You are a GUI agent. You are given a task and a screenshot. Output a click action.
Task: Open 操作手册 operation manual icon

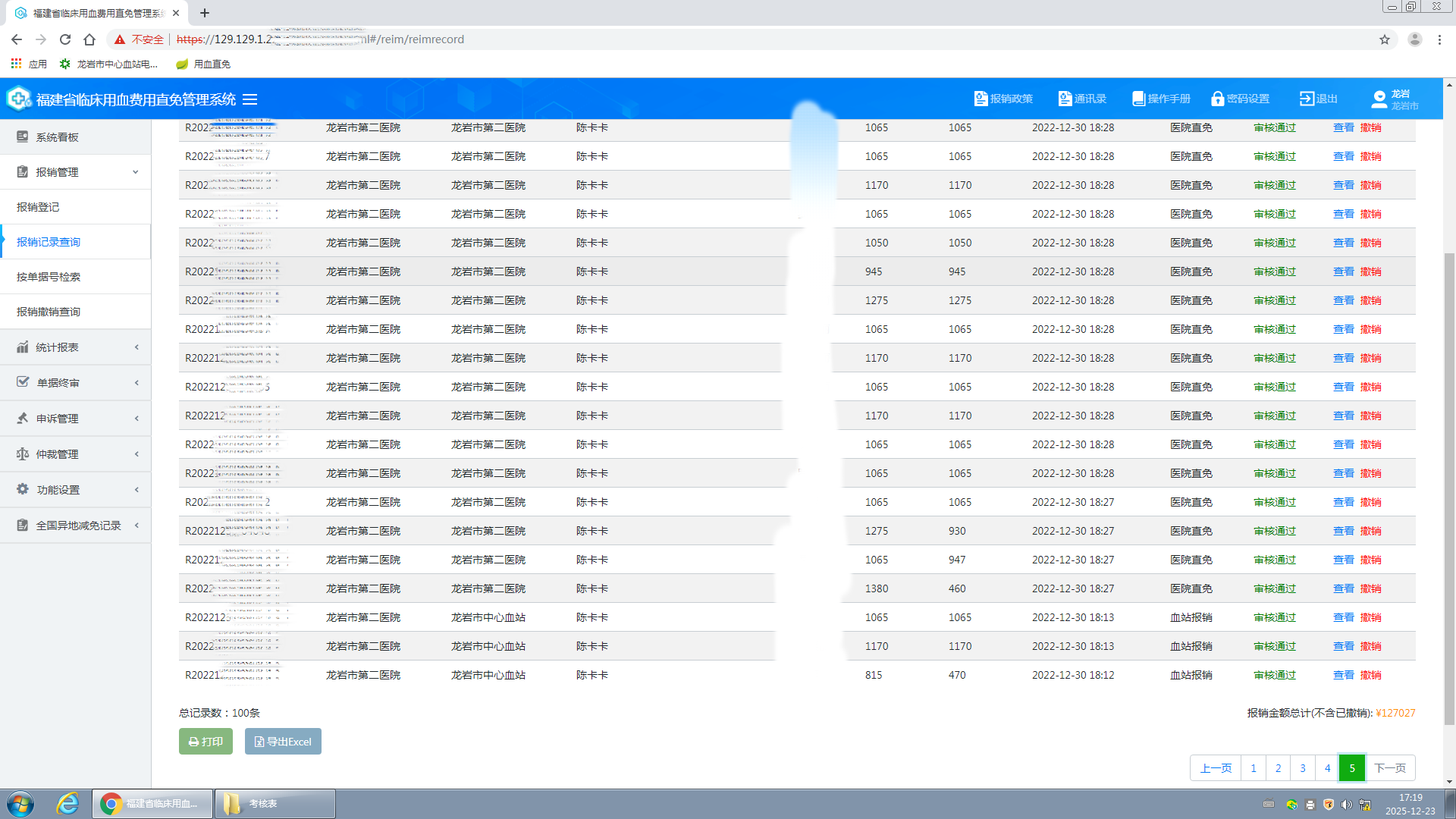[1138, 99]
